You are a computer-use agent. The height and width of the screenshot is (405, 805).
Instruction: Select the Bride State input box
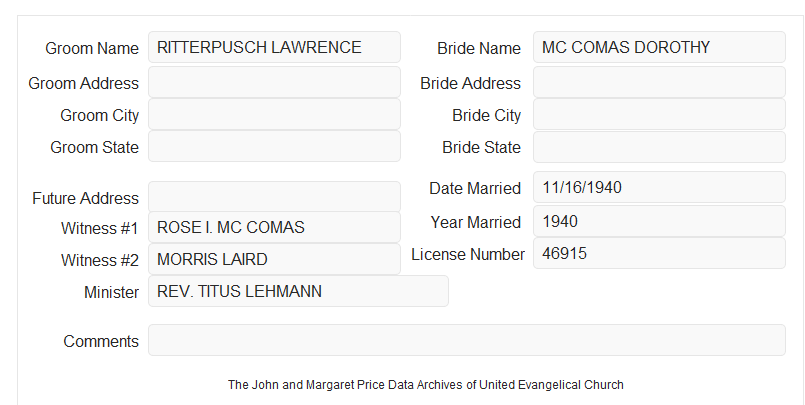pyautogui.click(x=659, y=147)
